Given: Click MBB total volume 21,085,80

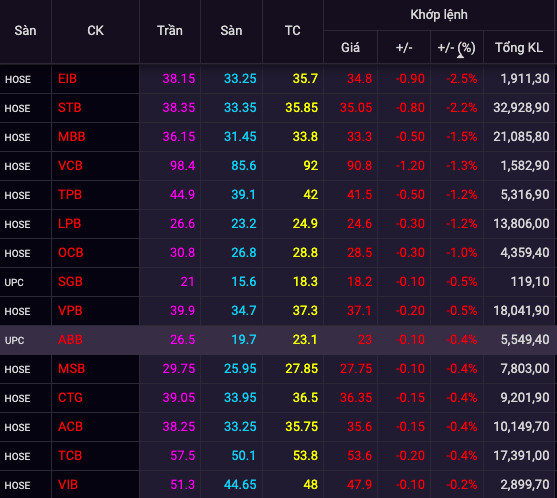Looking at the screenshot, I should point(521,137).
